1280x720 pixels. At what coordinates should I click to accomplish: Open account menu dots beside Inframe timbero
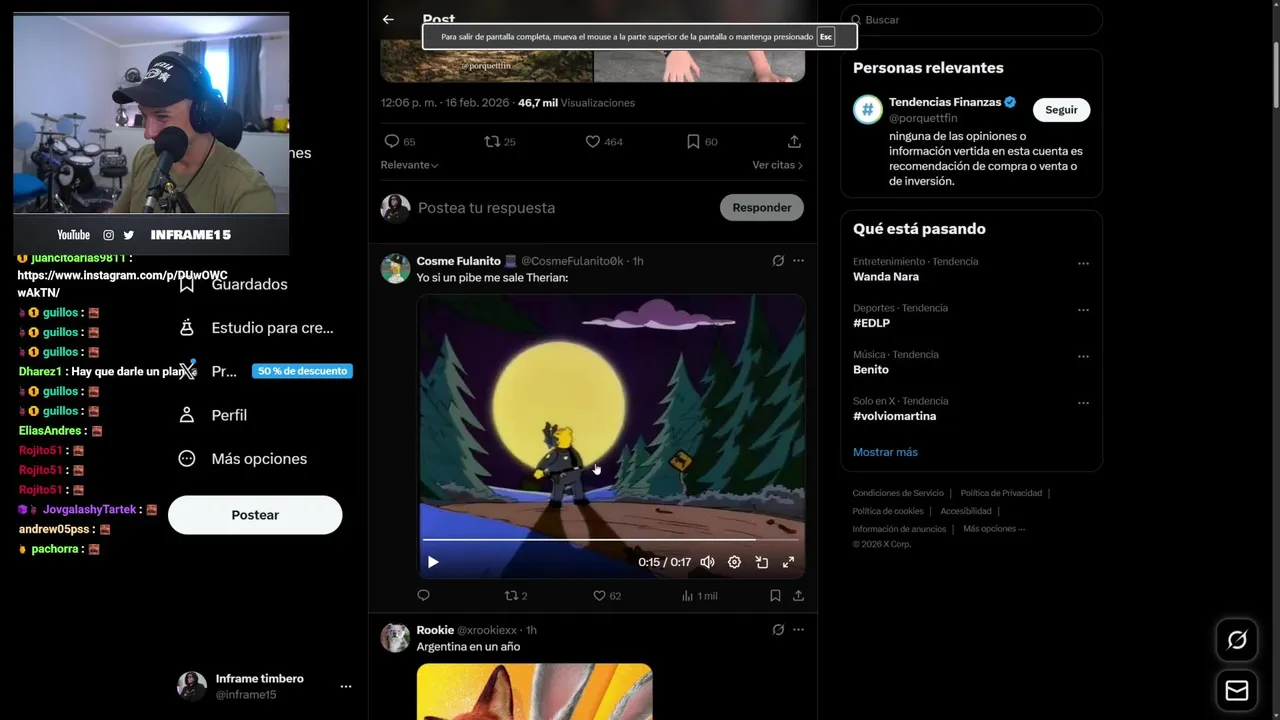point(346,687)
